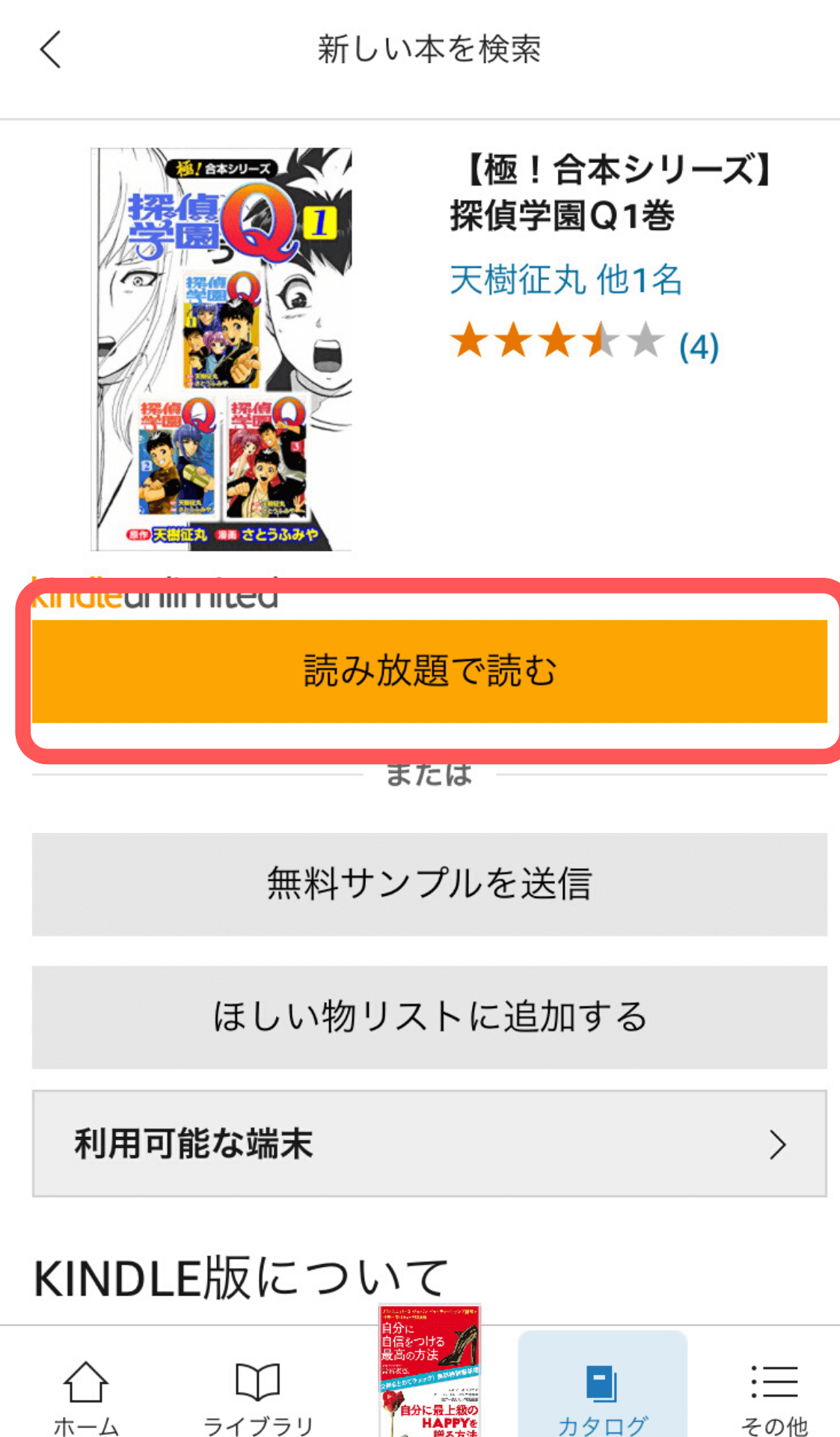Screen dimensions: 840x1437
Task: Tap the ライブラリ tab label
Action: (x=258, y=1426)
